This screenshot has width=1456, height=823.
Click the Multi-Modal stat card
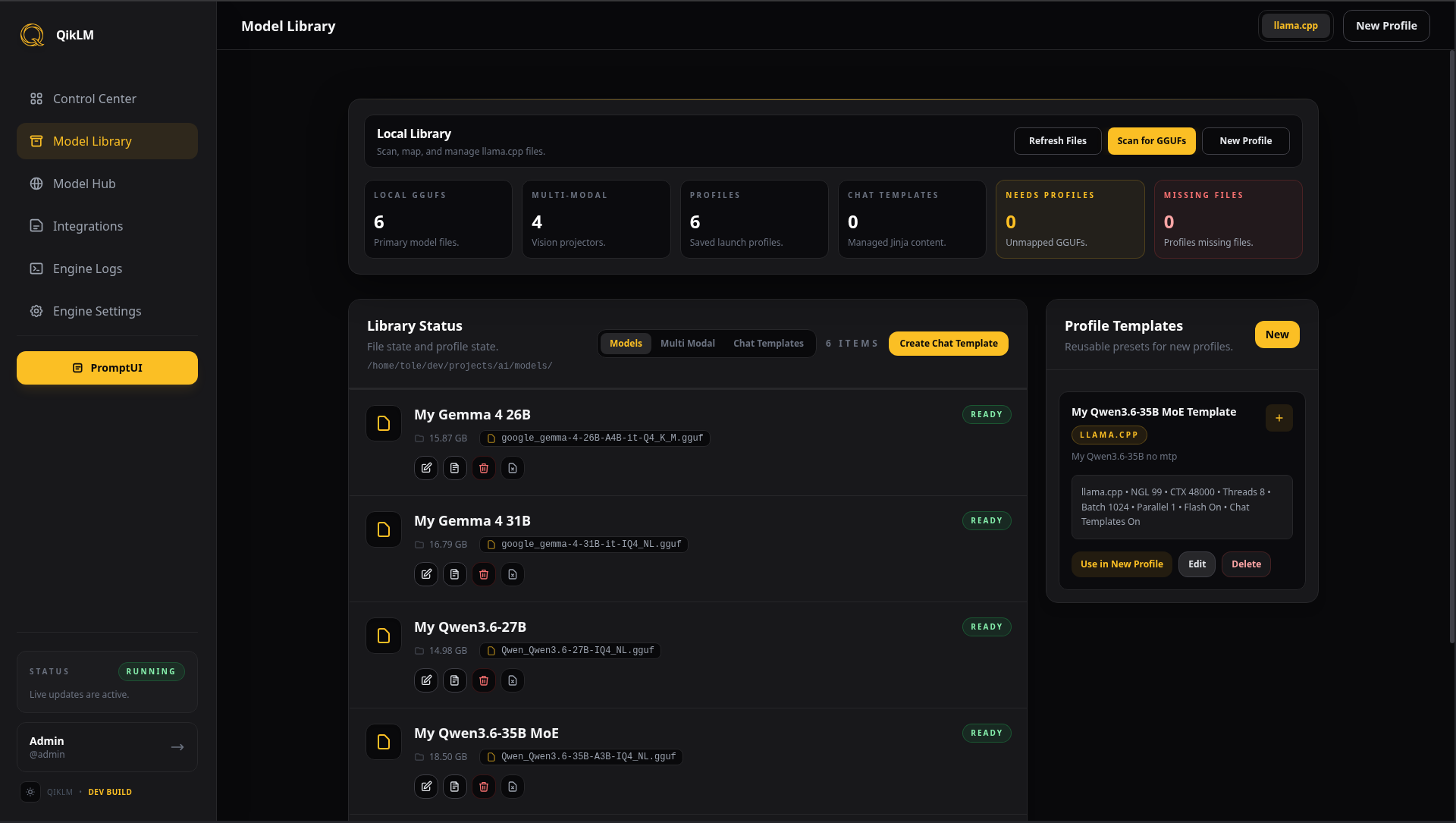[596, 219]
